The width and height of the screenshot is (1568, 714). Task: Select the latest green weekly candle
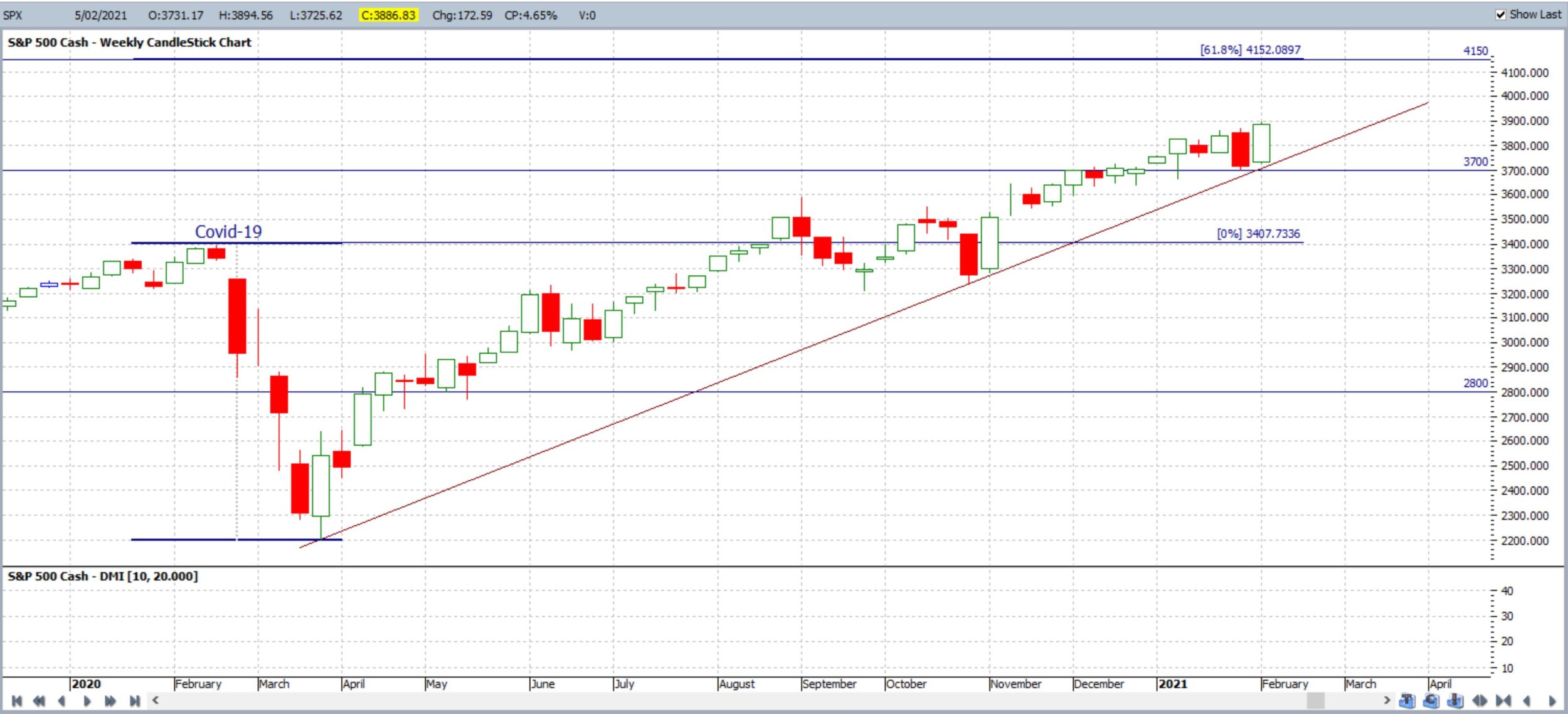coord(1261,143)
